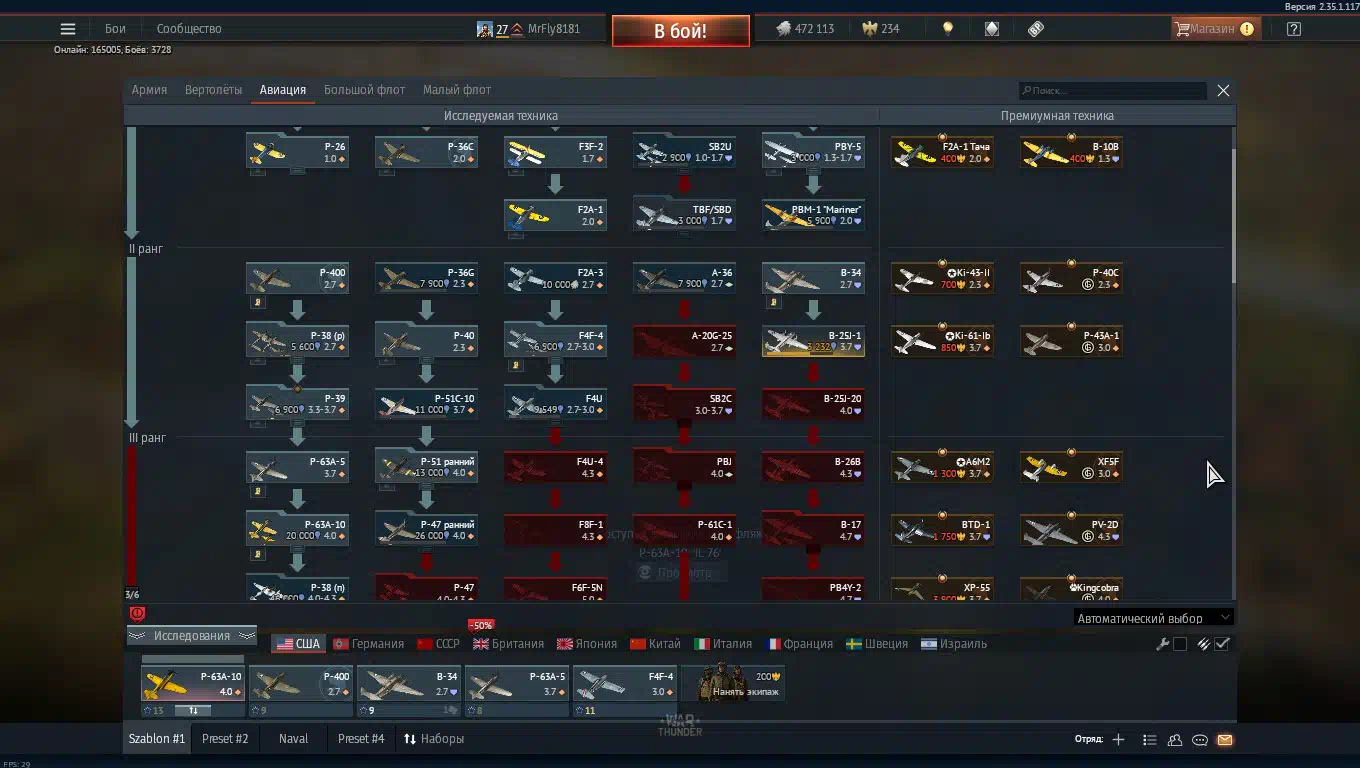Open the Автоматический выбор dropdown

(x=1154, y=618)
